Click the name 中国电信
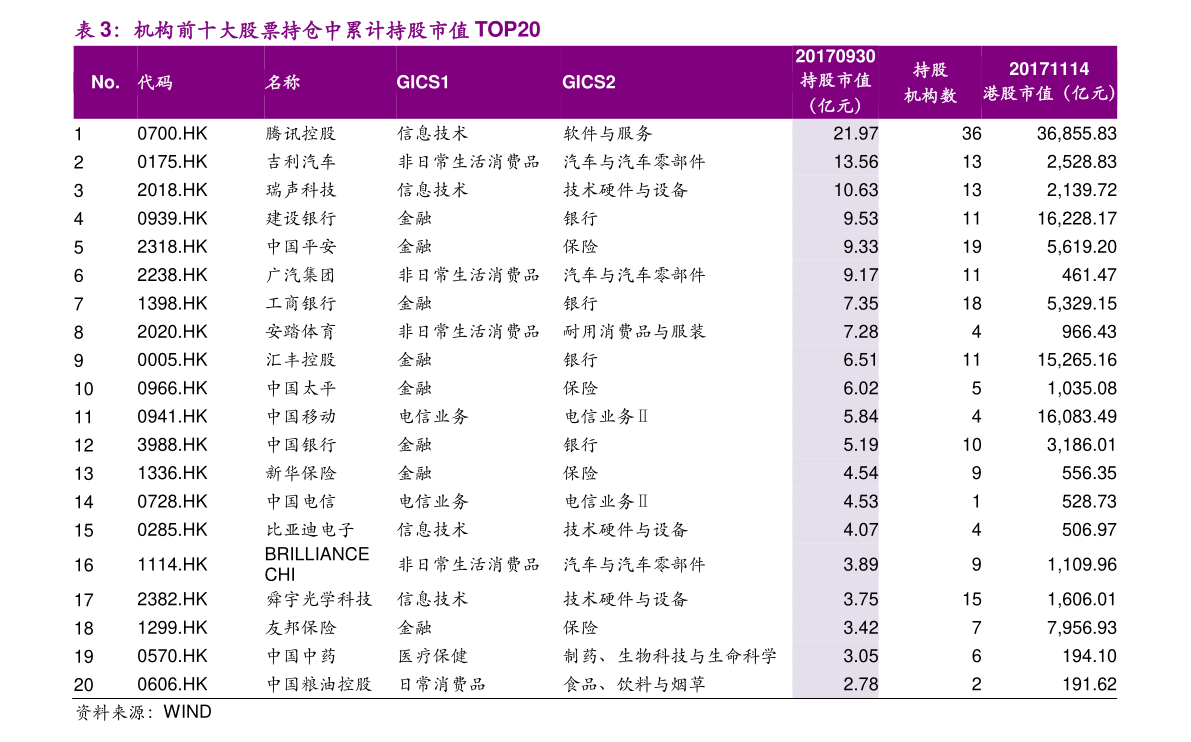Screen dimensions: 1191x742 (x=301, y=502)
